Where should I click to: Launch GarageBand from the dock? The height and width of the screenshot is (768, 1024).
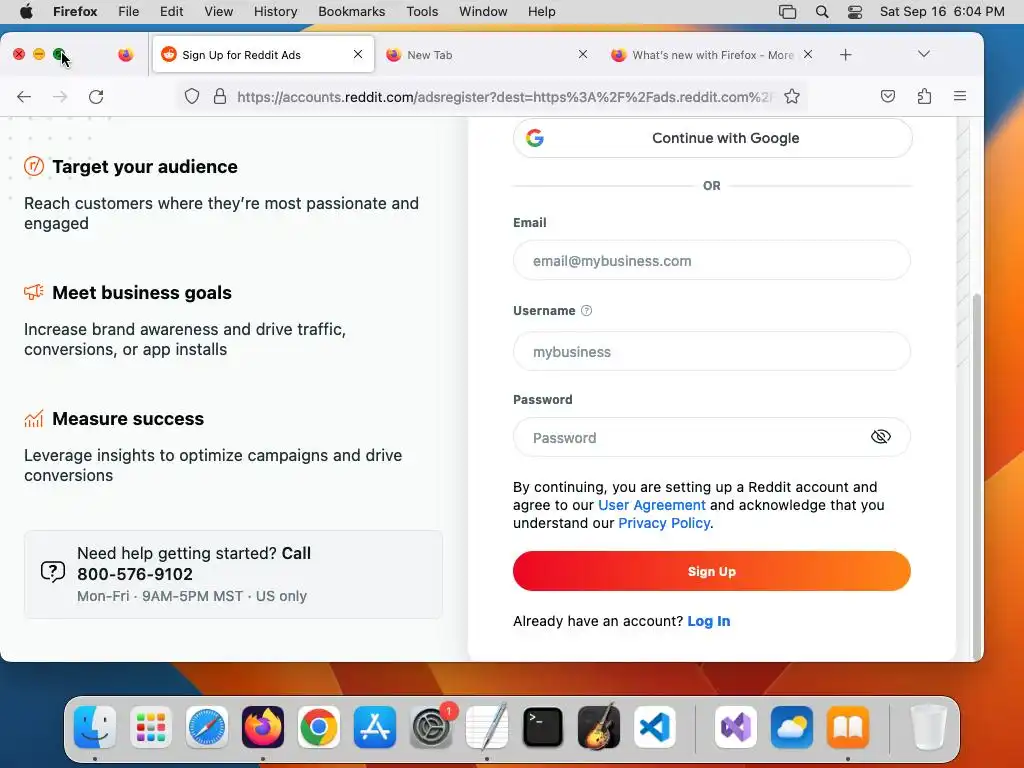(x=599, y=726)
